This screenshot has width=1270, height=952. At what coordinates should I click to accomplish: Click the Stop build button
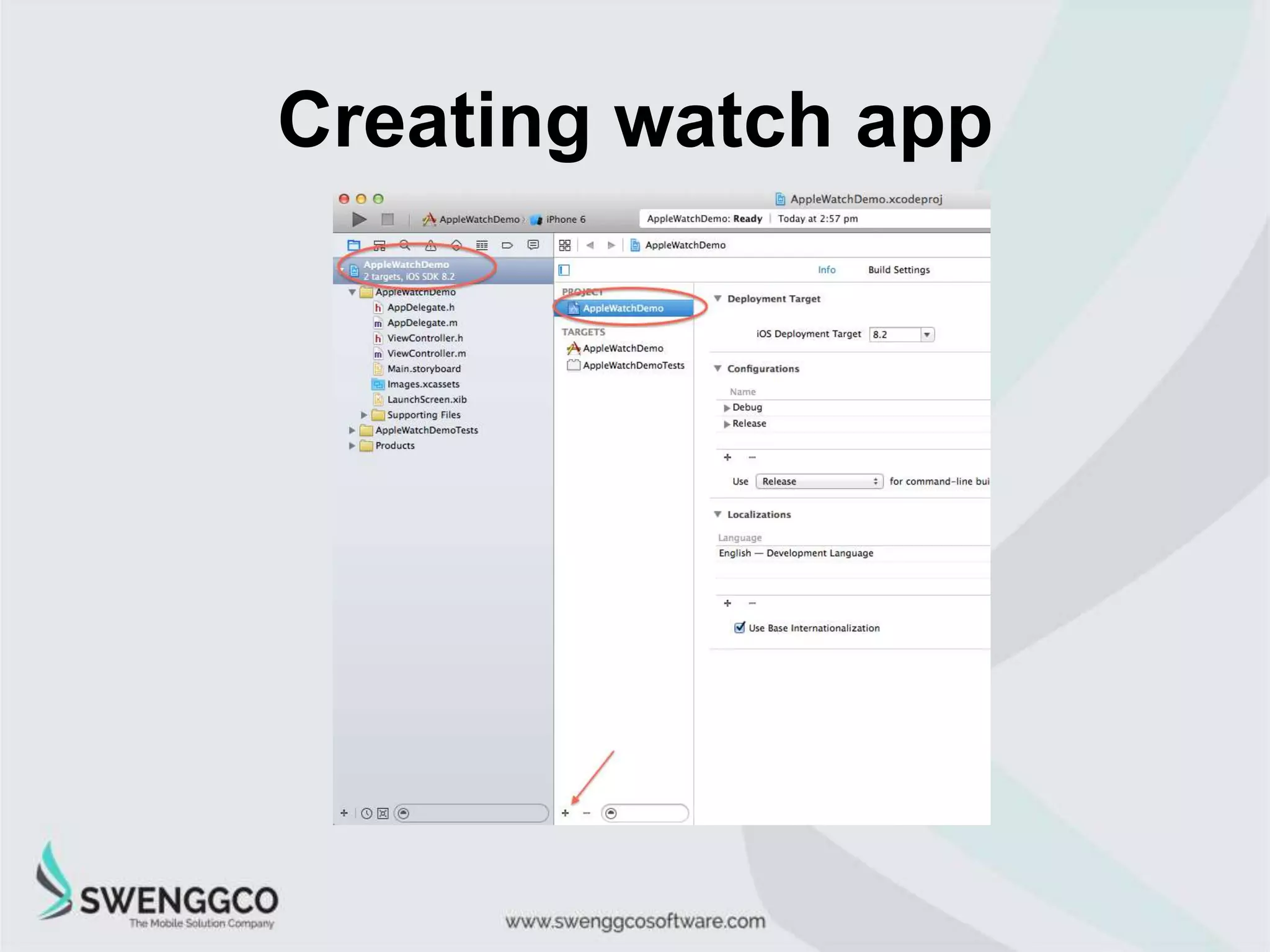click(x=388, y=219)
